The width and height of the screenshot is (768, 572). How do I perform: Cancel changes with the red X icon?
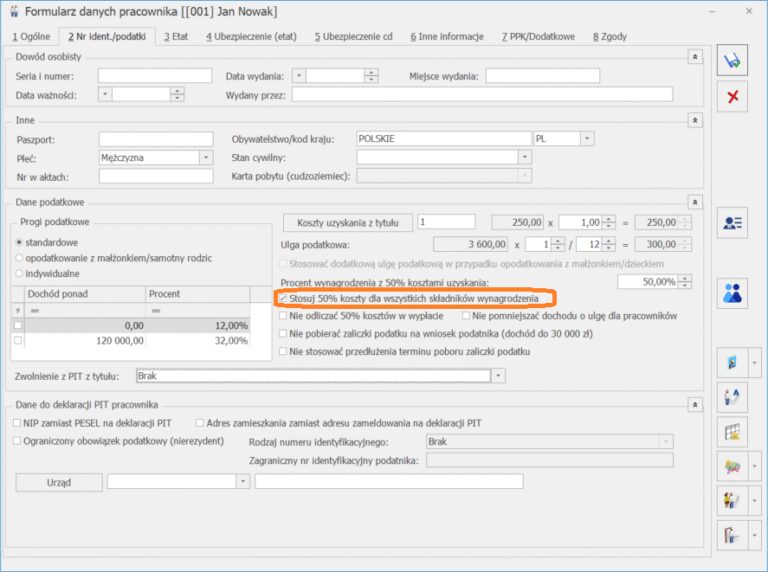point(732,96)
